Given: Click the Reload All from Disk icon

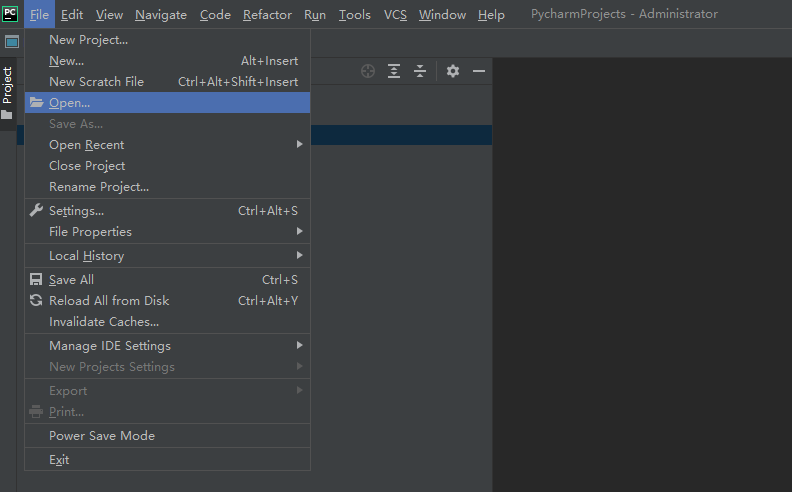Looking at the screenshot, I should [36, 301].
